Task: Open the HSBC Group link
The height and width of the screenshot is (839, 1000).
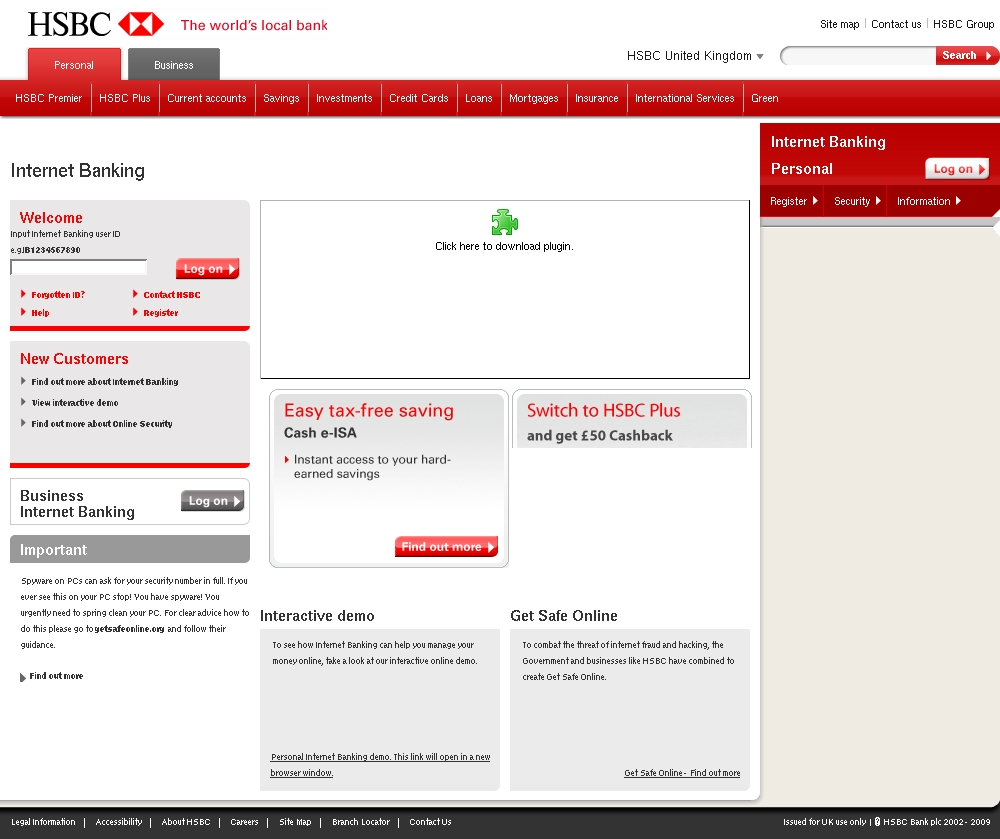Action: [x=964, y=24]
